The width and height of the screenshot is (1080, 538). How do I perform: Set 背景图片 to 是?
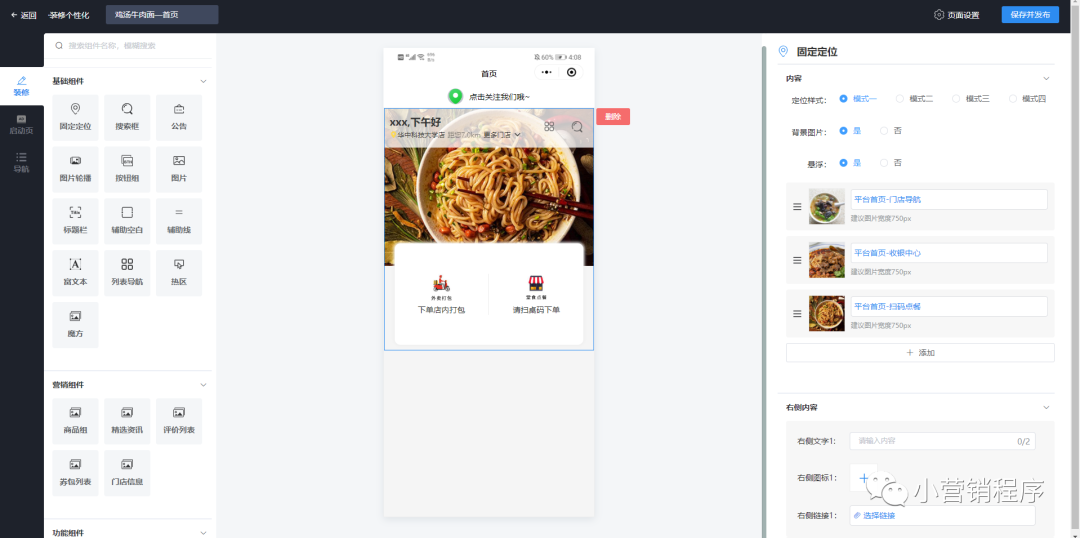point(850,130)
